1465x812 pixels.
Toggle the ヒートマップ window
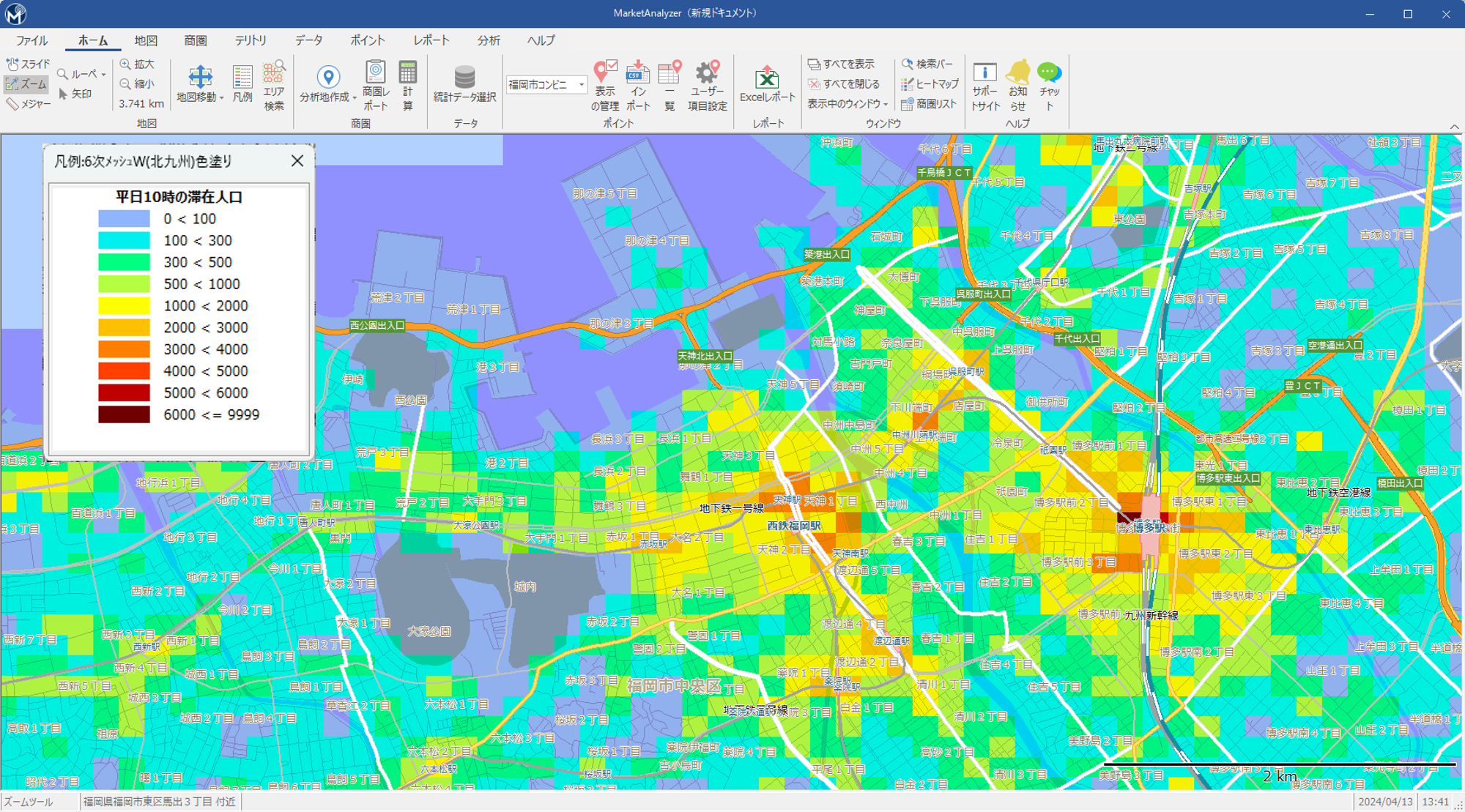tap(930, 84)
